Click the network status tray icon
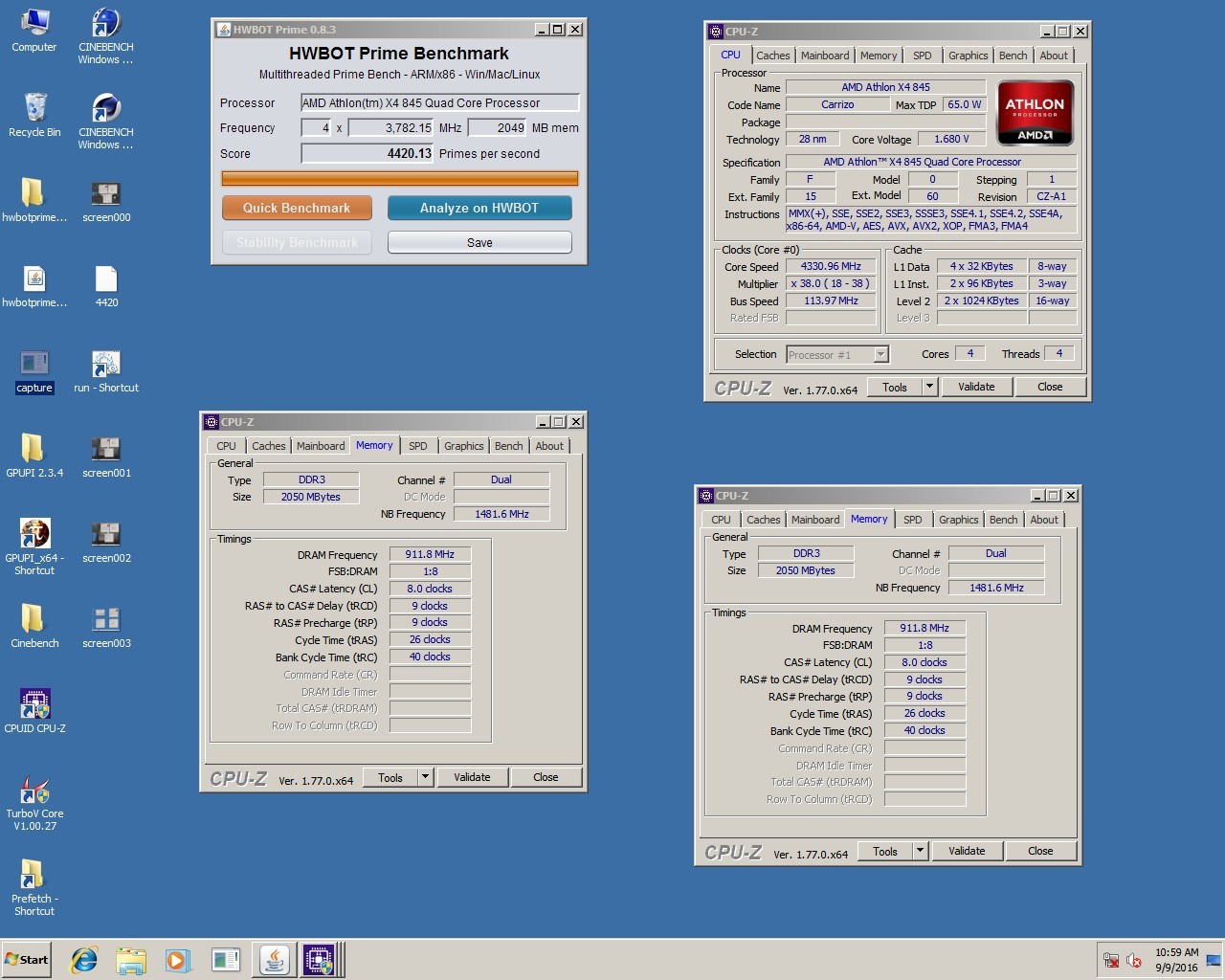 [x=1111, y=960]
